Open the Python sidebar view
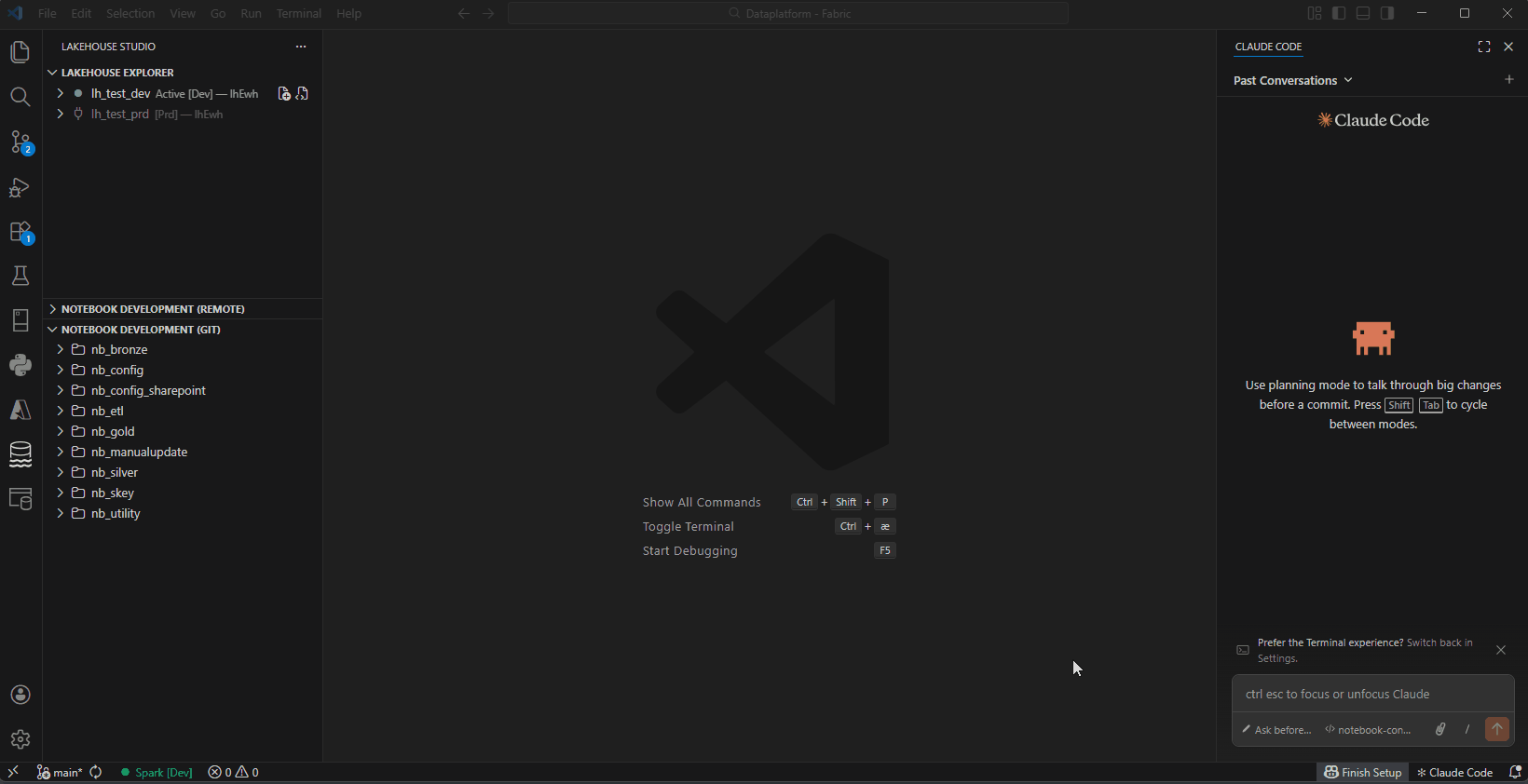The height and width of the screenshot is (784, 1528). coord(20,365)
